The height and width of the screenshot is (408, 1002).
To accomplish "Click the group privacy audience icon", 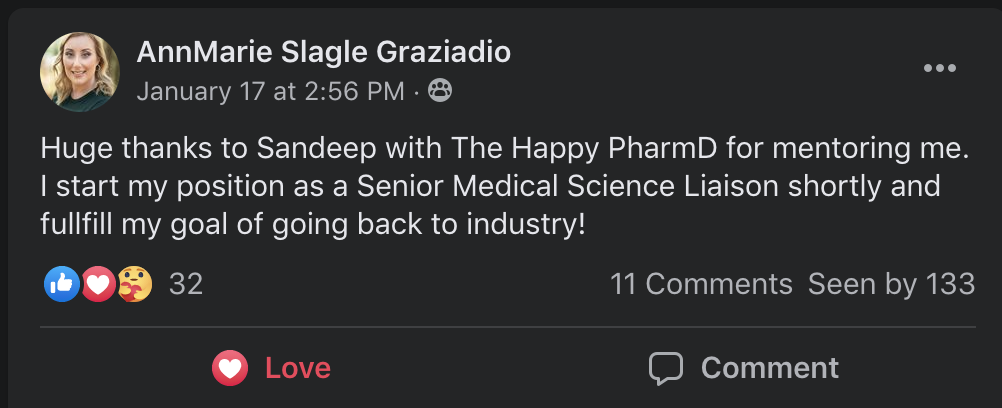I will pos(439,92).
